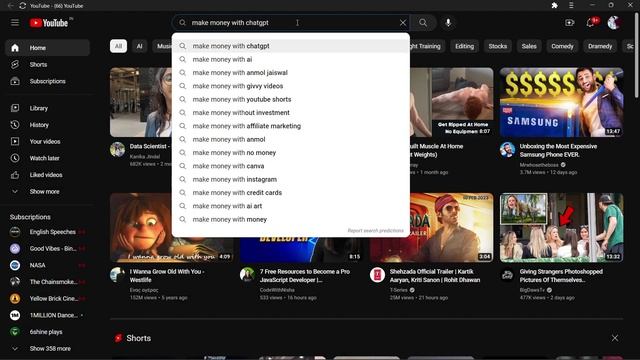
Task: Choose suggestion make money with credit cards
Action: pos(291,193)
